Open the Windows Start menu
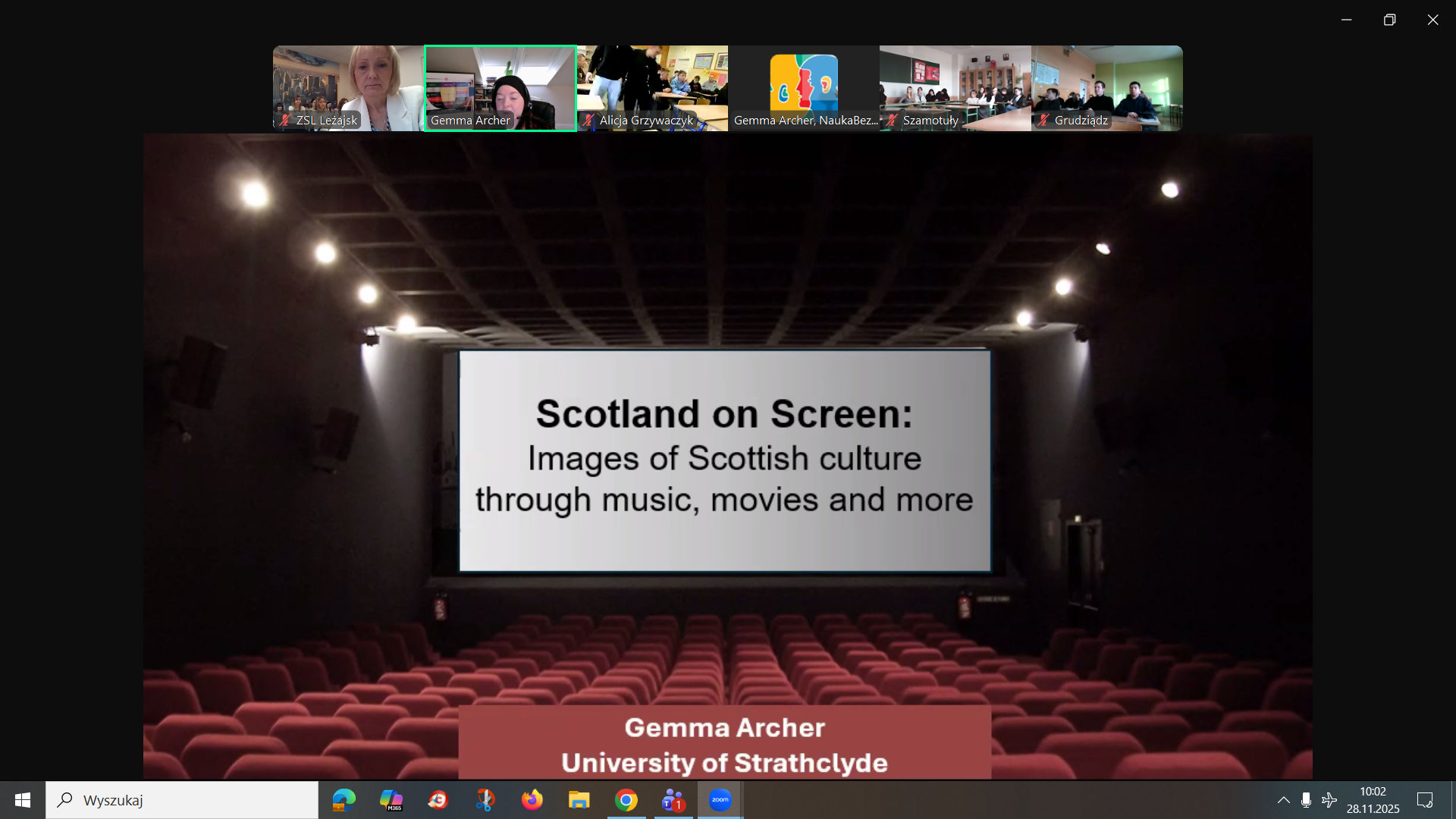The image size is (1456, 819). (23, 800)
